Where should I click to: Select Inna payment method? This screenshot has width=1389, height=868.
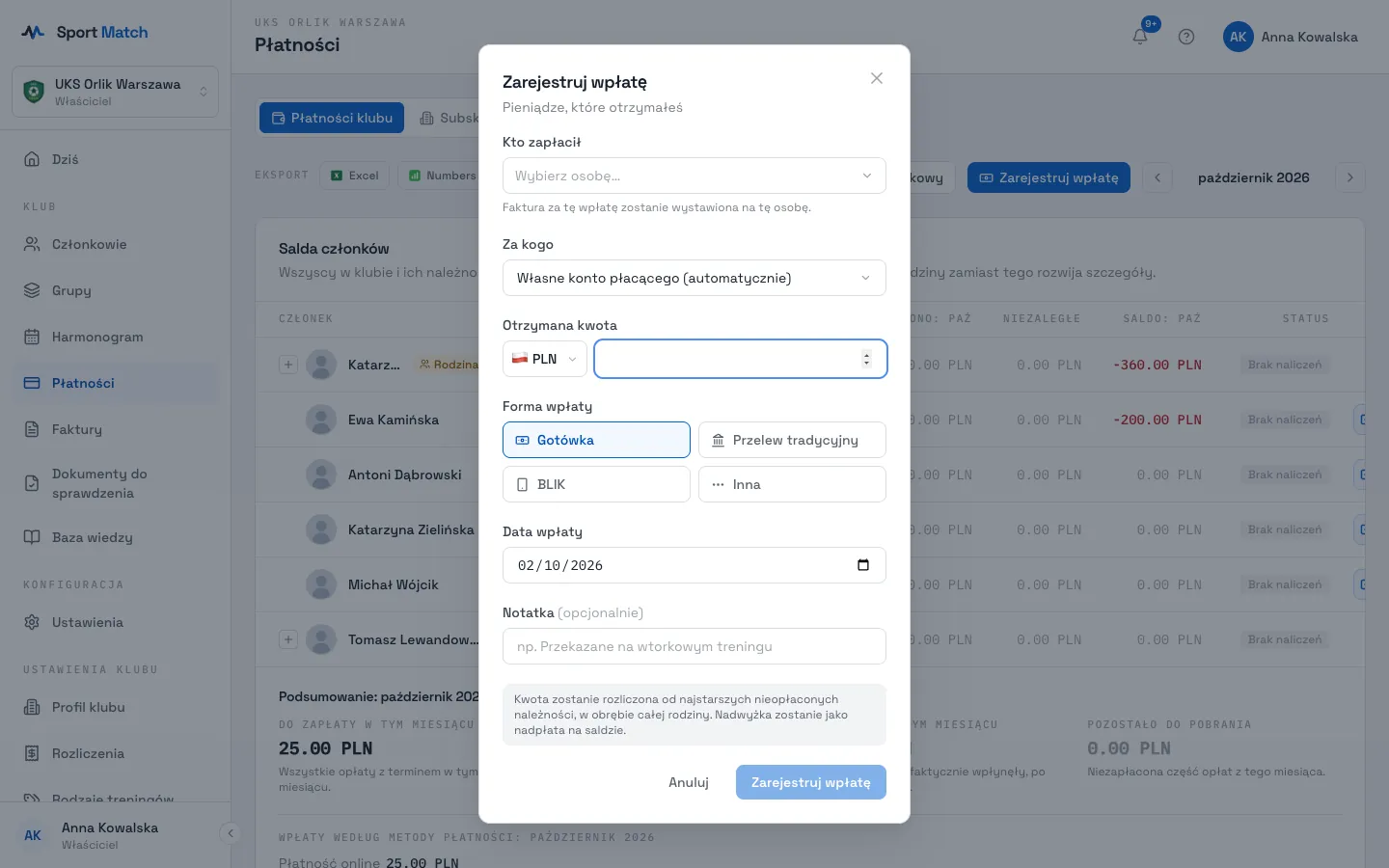click(x=792, y=484)
